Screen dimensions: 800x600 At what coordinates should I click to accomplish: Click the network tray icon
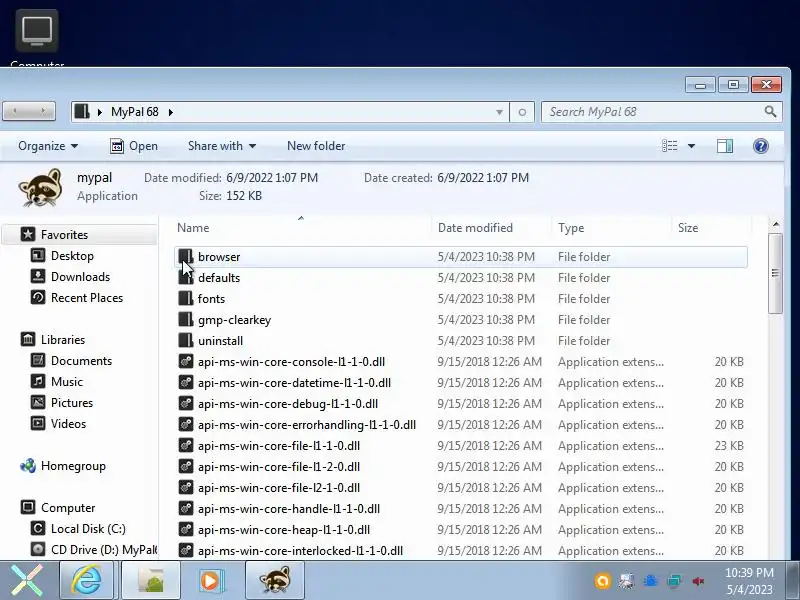click(x=674, y=581)
